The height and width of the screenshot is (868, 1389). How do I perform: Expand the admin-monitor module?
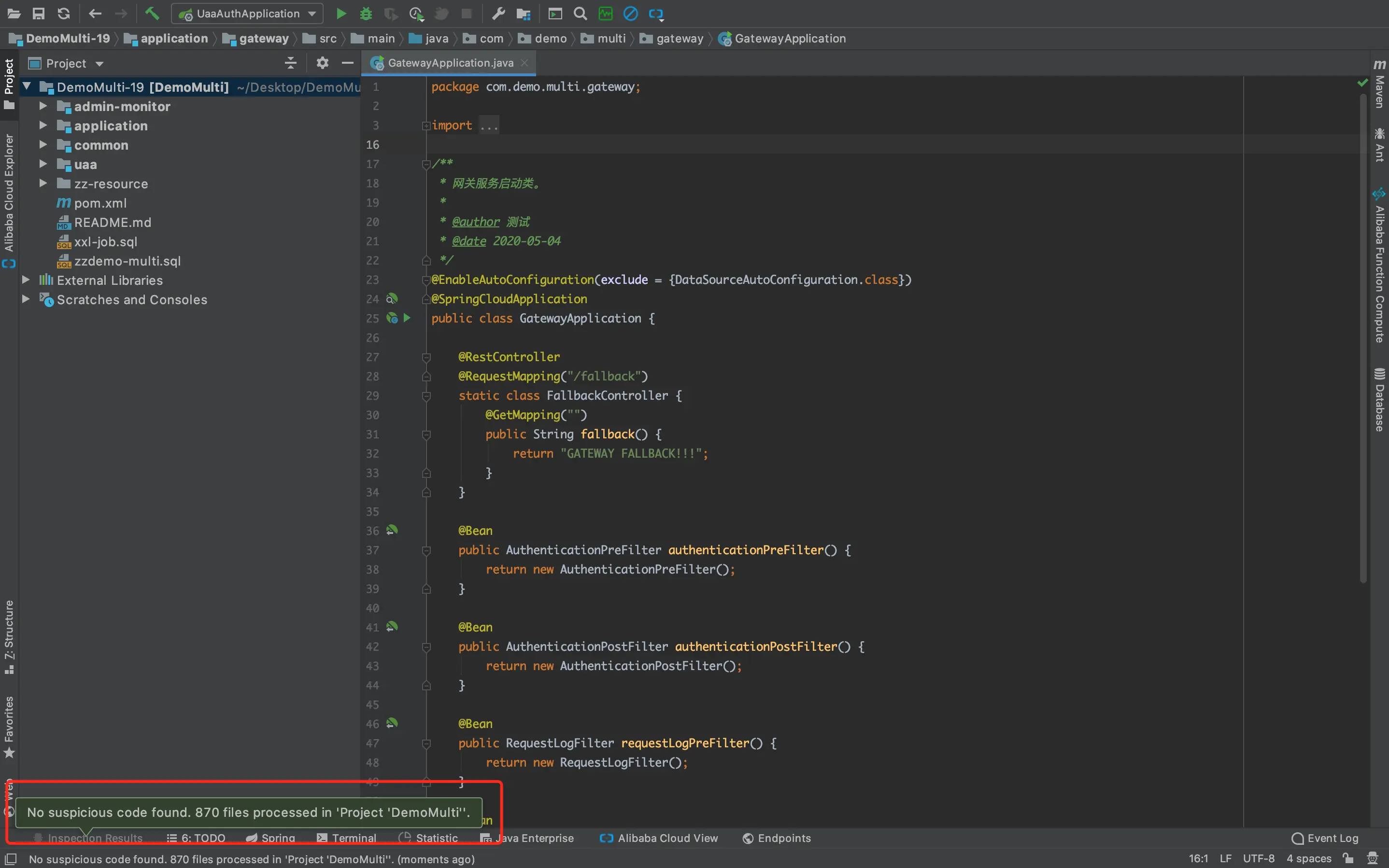43,106
